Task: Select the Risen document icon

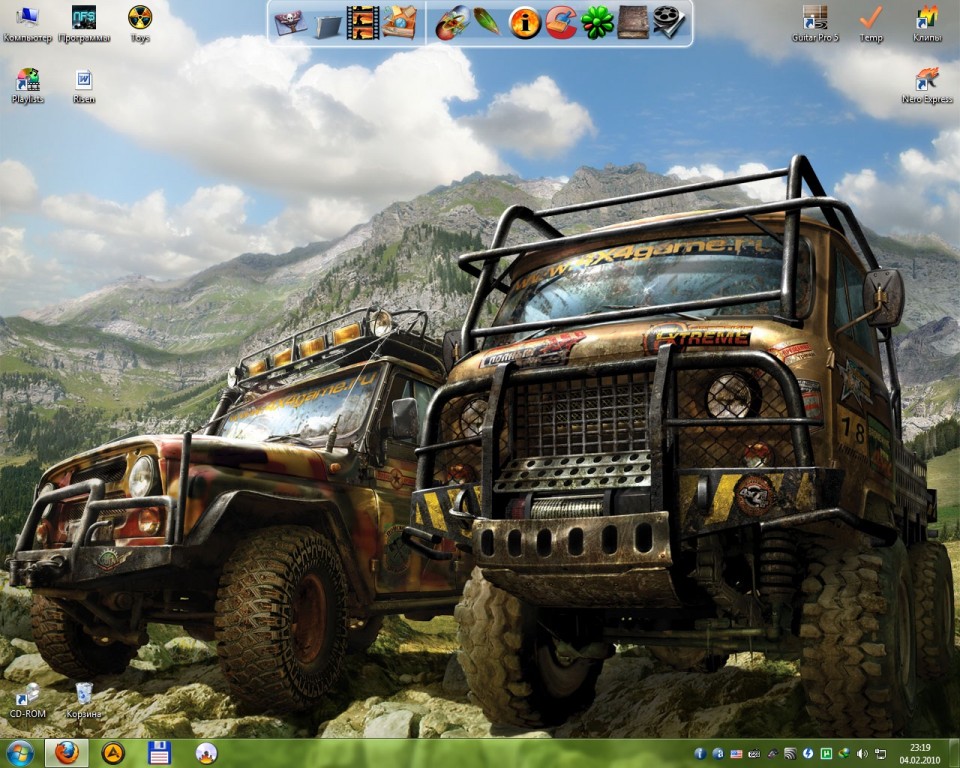Action: tap(84, 86)
